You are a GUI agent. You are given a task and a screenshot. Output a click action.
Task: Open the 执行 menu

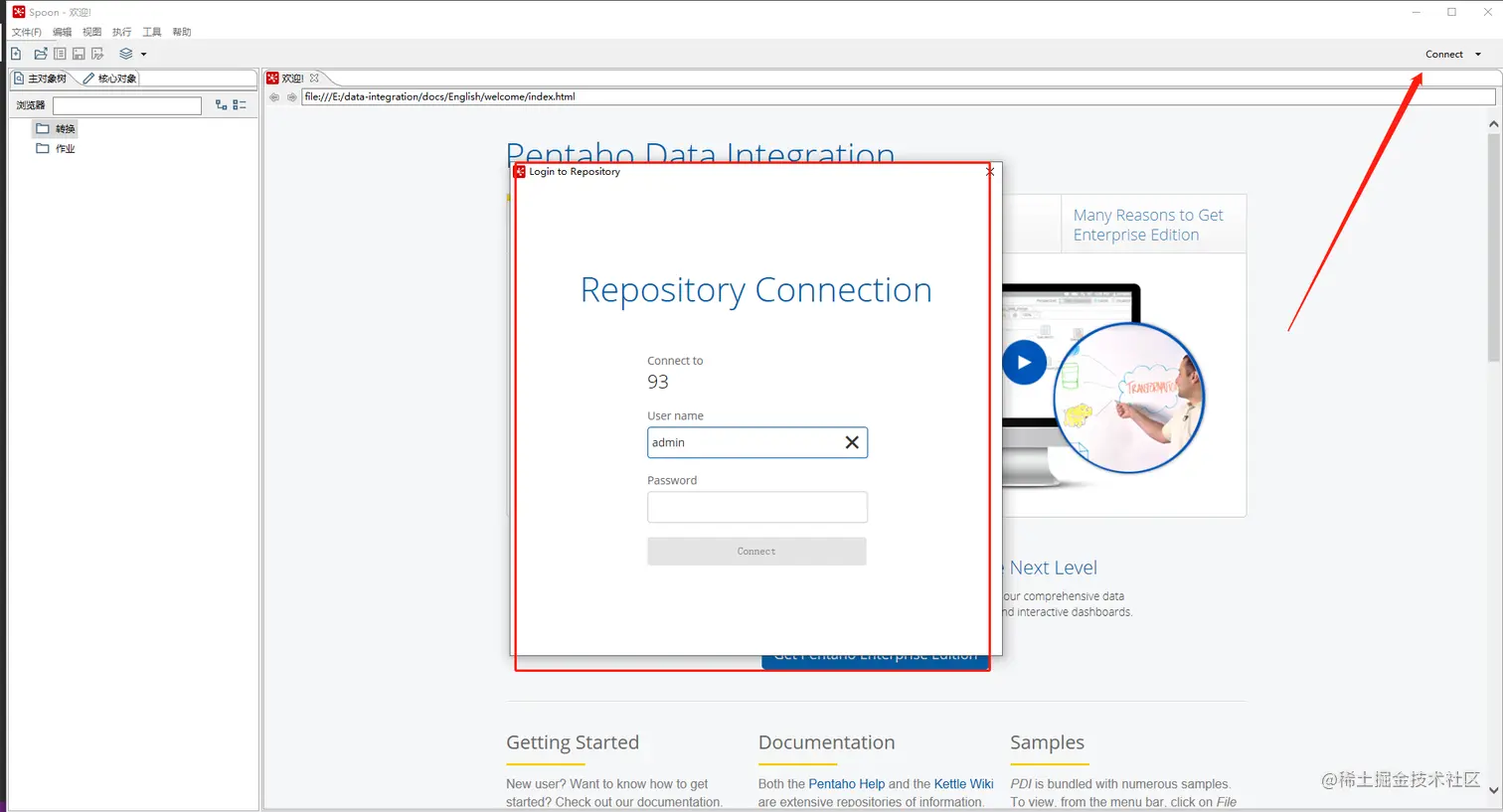[121, 32]
